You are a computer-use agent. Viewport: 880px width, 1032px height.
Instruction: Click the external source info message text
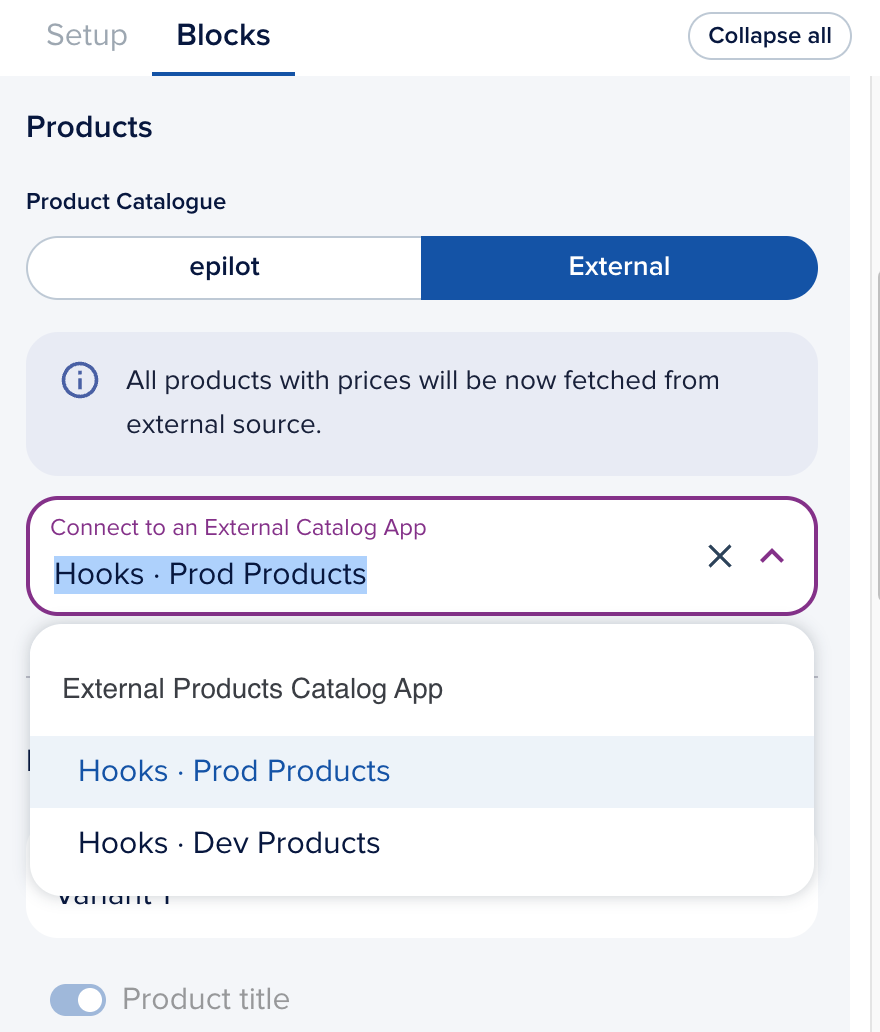(422, 402)
